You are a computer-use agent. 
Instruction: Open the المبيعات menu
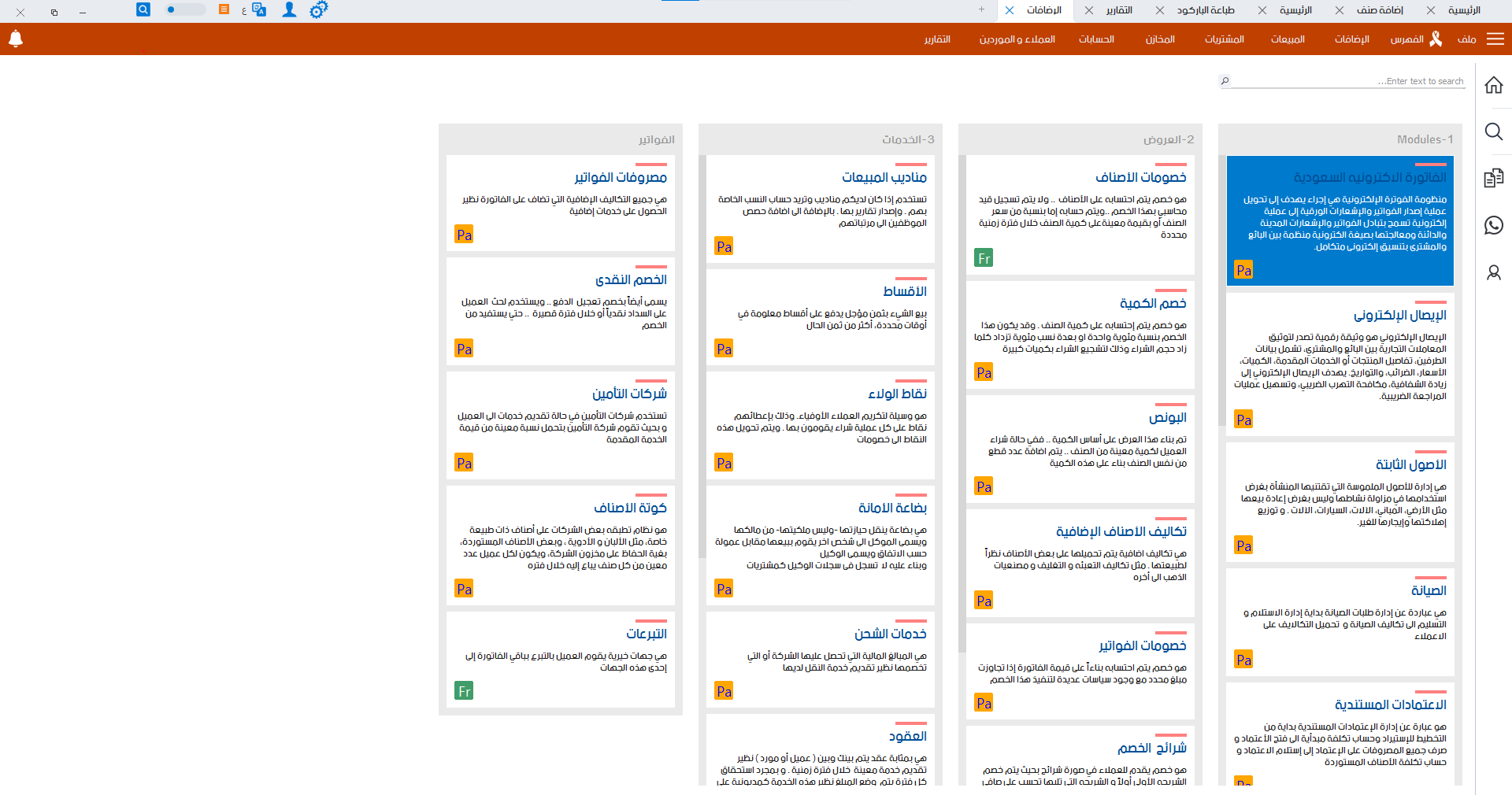pos(1288,39)
